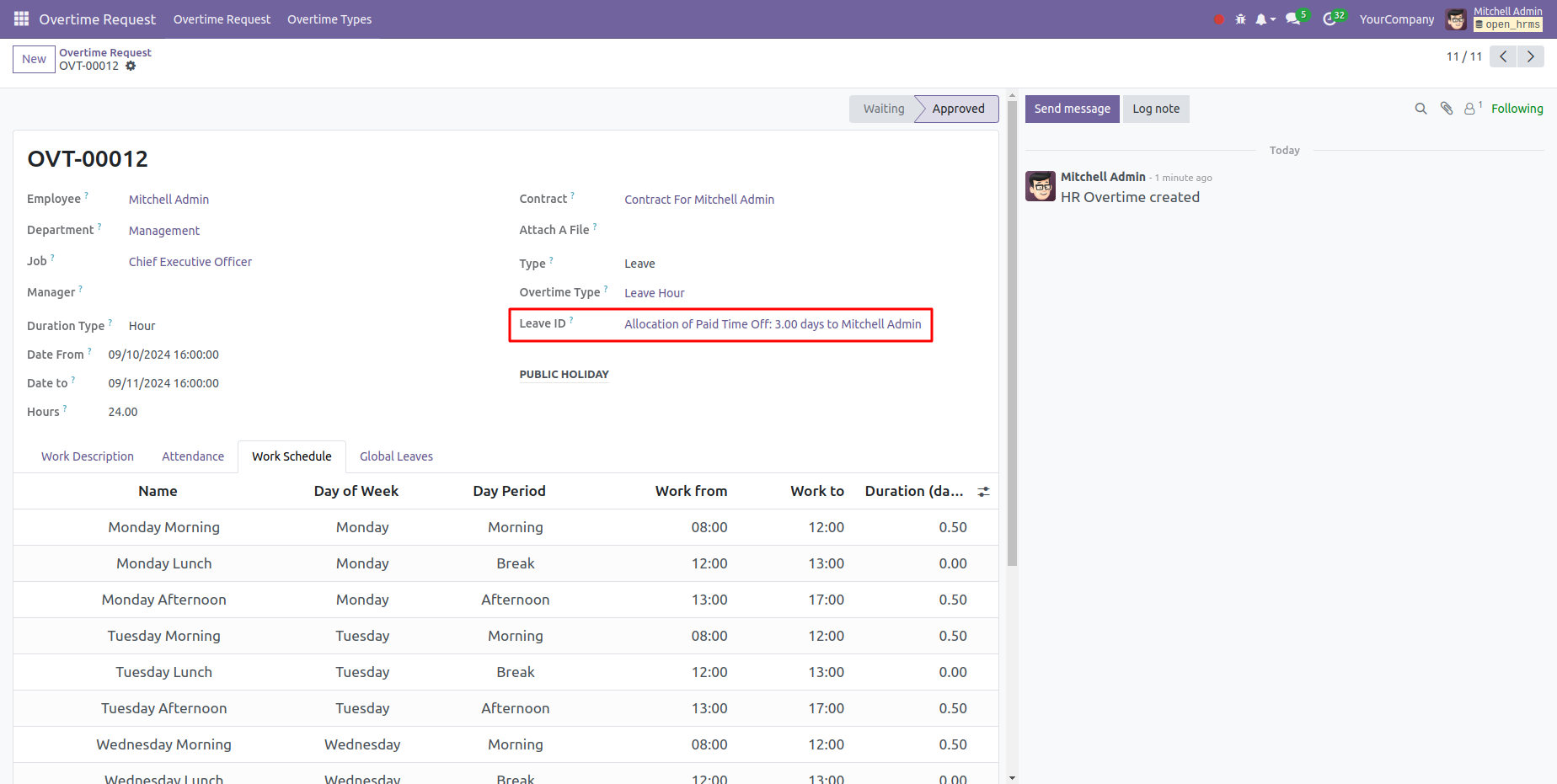The height and width of the screenshot is (784, 1557).
Task: Search messages with the magnifier icon
Action: pos(1421,109)
